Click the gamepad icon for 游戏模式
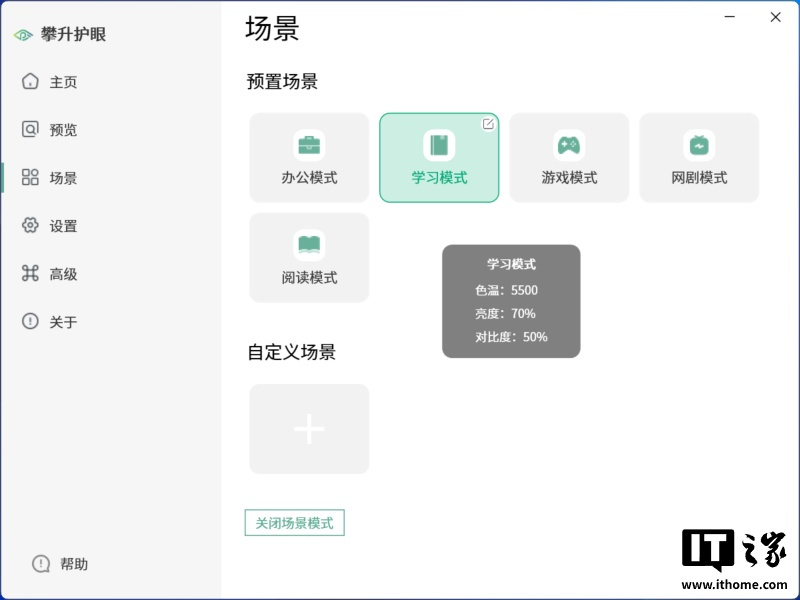Viewport: 800px width, 600px height. pyautogui.click(x=569, y=145)
